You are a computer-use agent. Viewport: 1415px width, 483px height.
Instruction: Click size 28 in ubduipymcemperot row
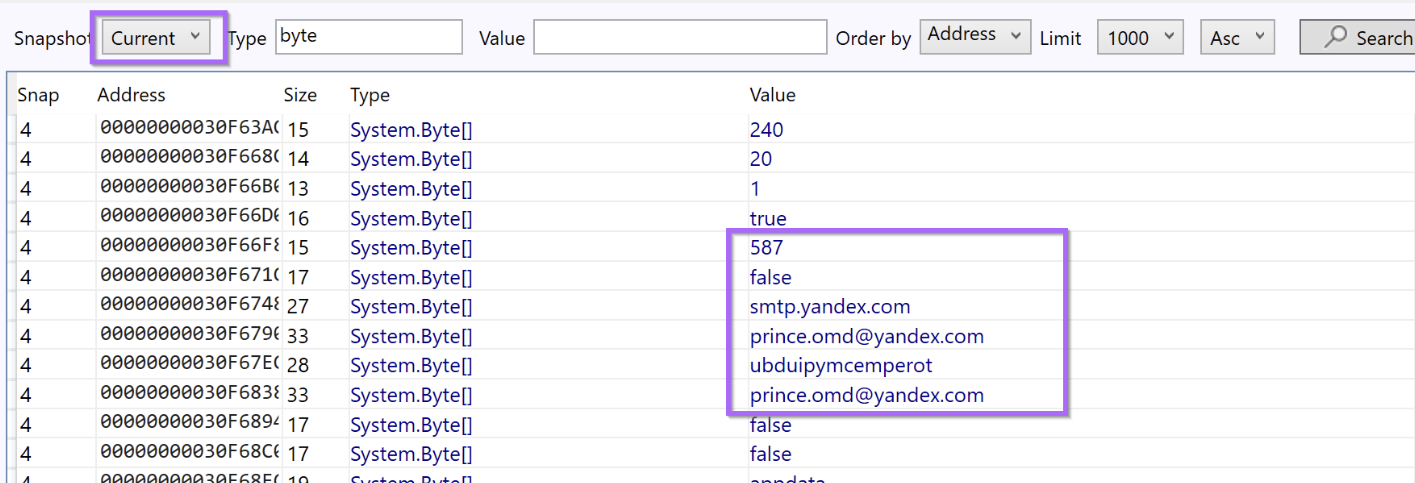click(298, 365)
